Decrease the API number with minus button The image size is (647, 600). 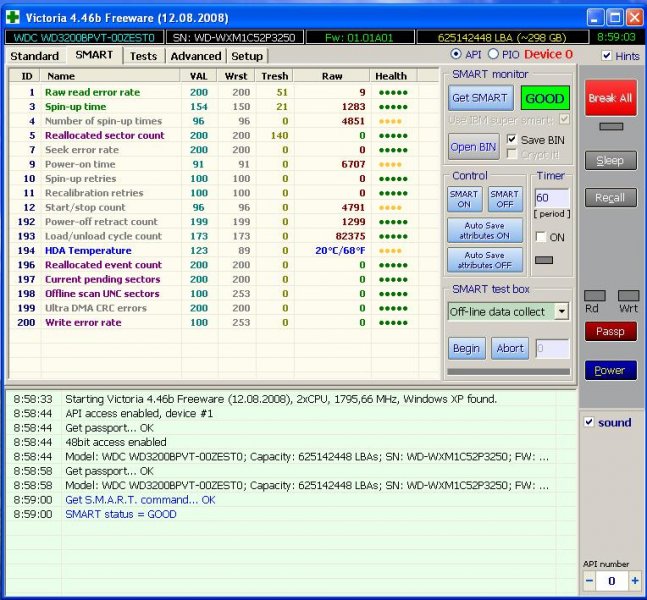point(590,581)
